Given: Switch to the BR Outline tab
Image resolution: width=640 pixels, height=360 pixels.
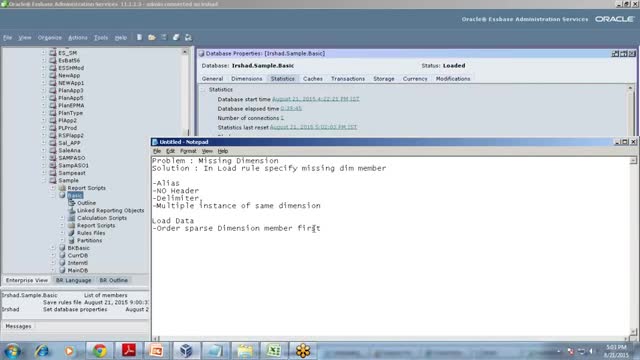Looking at the screenshot, I should tap(113, 280).
